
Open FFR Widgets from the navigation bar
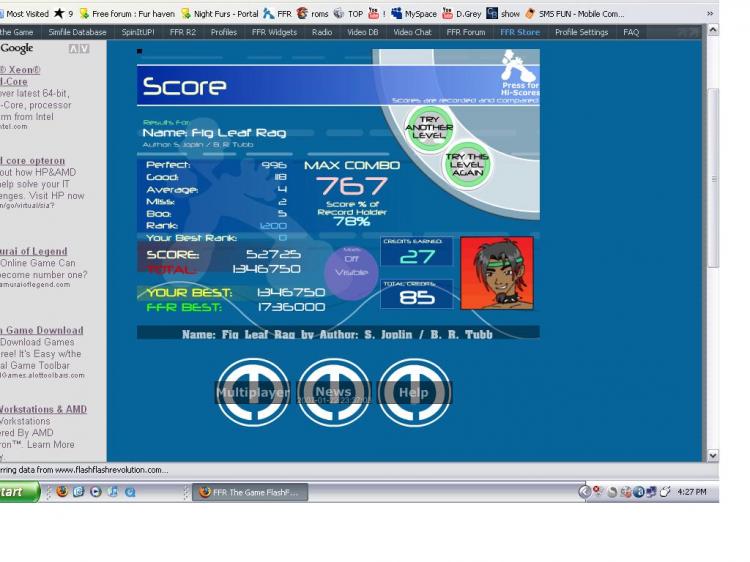tap(274, 32)
